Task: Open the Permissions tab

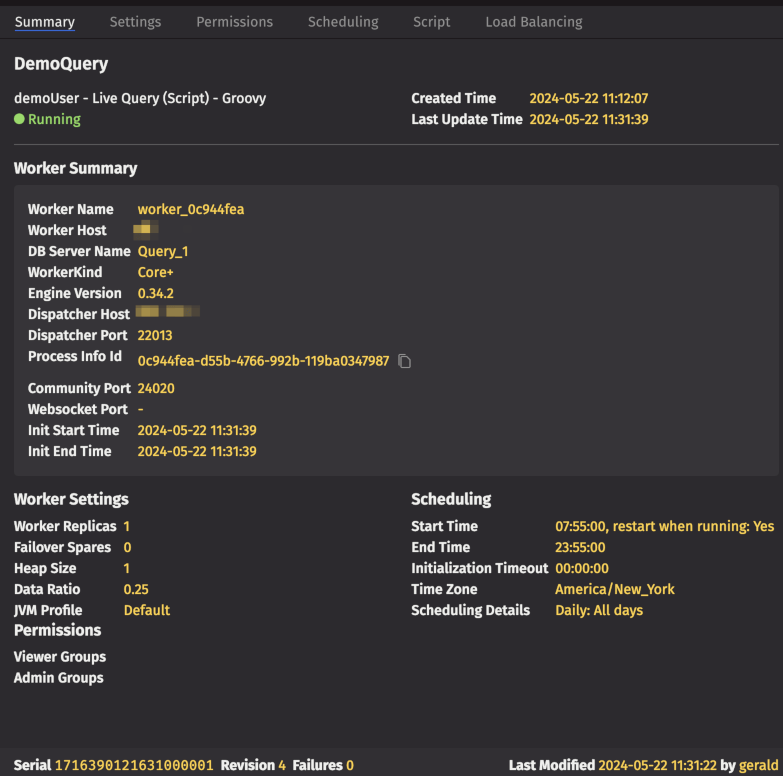Action: click(234, 22)
